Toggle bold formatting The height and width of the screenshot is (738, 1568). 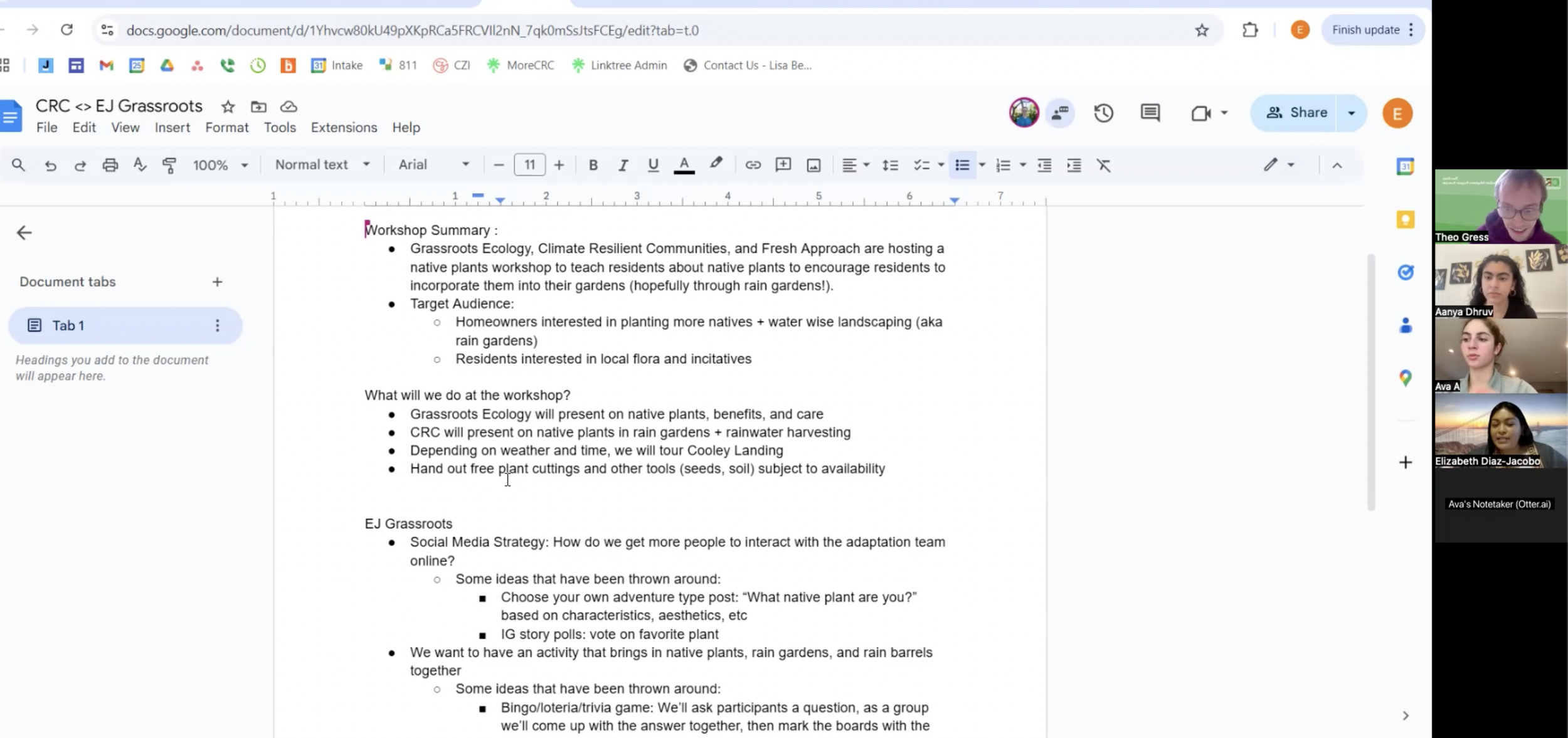coord(593,166)
